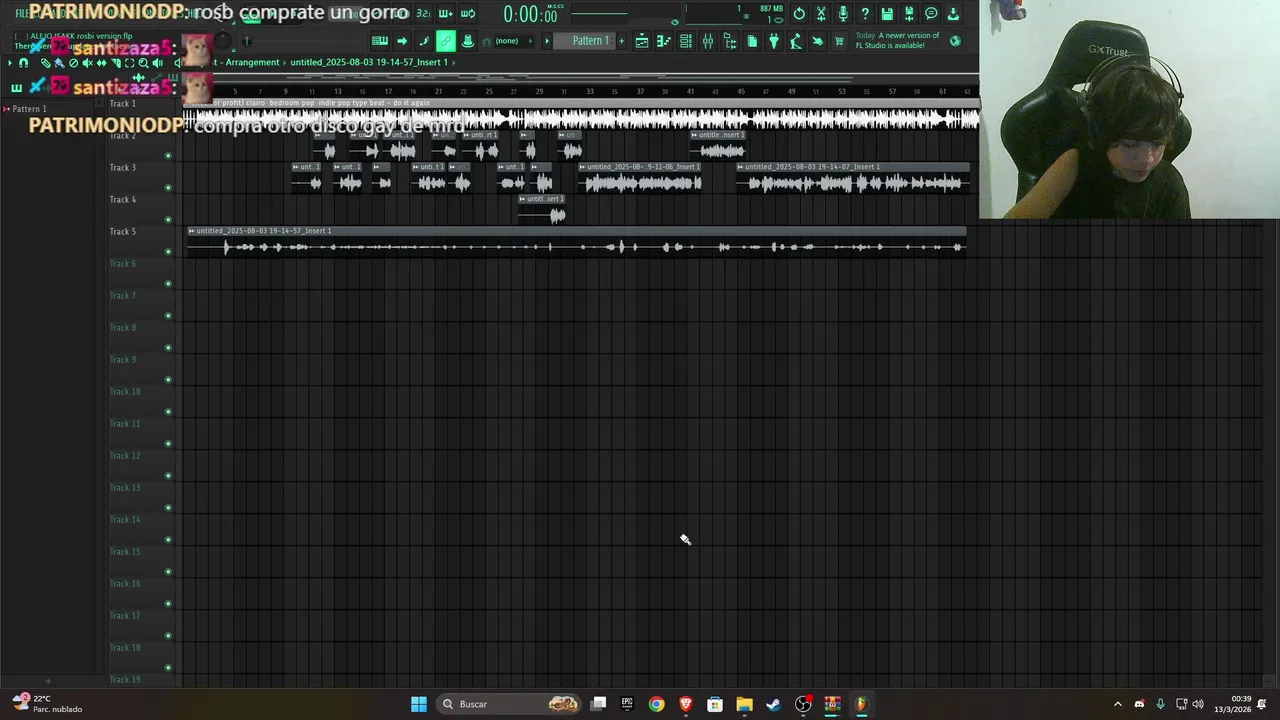1280x720 pixels.
Task: Mute Track 6 with green dot
Action: 168,283
